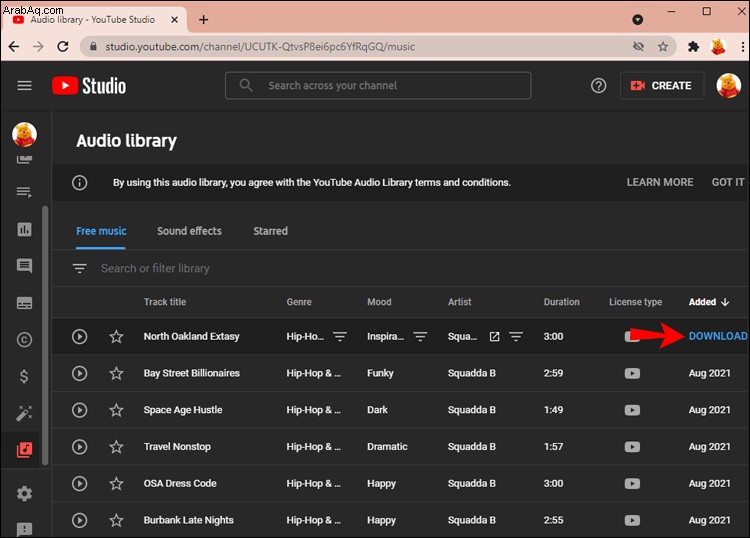Click the Track title column header

(165, 302)
